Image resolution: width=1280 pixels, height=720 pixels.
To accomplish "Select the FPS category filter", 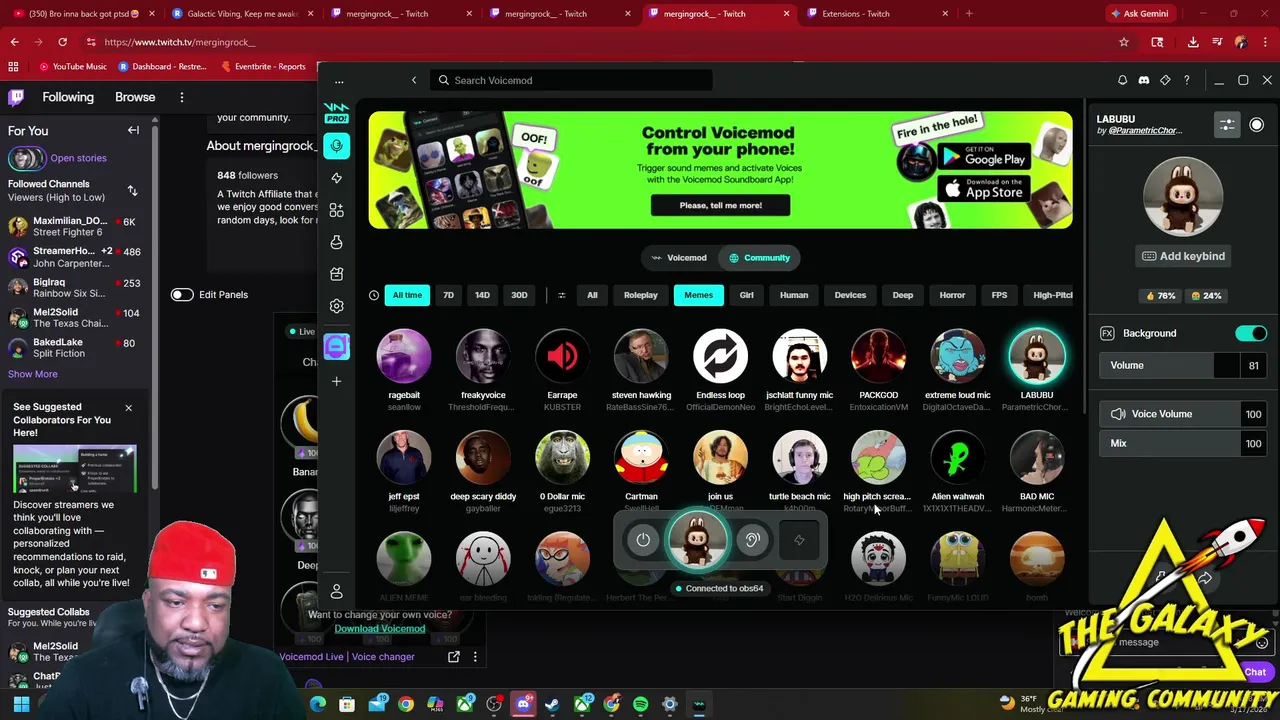I will (x=999, y=295).
